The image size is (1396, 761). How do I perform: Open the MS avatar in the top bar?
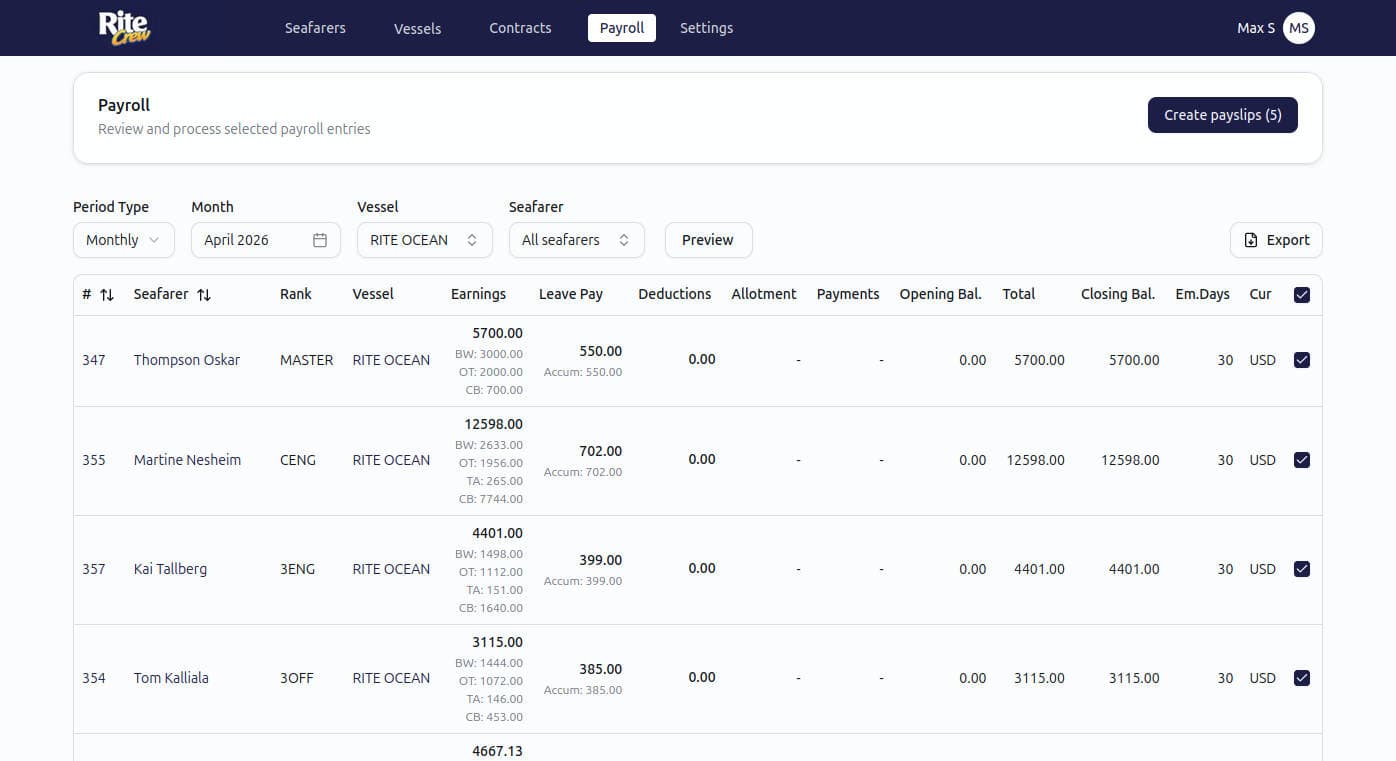[x=1298, y=27]
